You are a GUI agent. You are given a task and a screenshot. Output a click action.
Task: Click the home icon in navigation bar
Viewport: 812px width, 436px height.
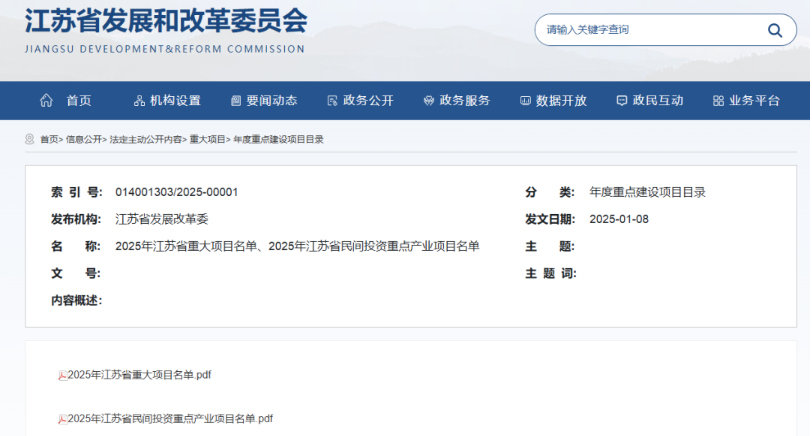tap(46, 100)
